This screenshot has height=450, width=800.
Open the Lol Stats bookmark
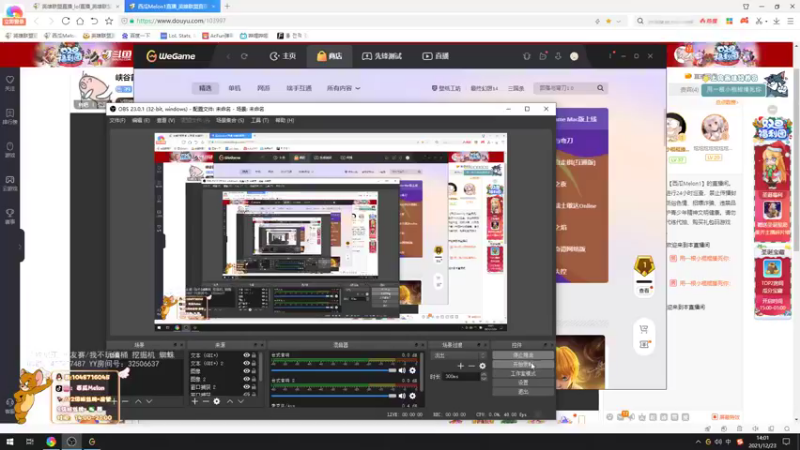pyautogui.click(x=176, y=36)
